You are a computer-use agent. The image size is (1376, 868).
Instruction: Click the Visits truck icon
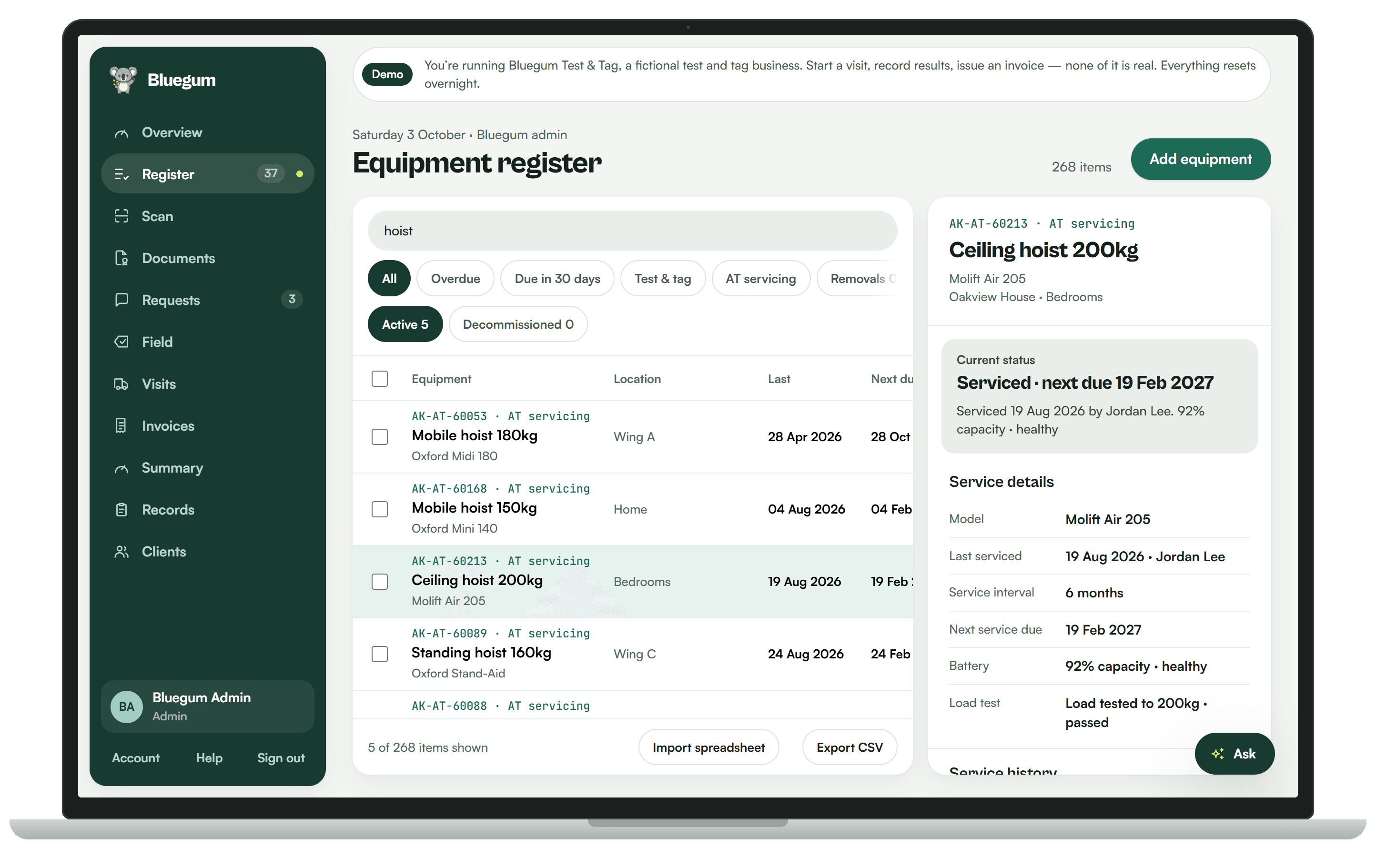point(121,384)
